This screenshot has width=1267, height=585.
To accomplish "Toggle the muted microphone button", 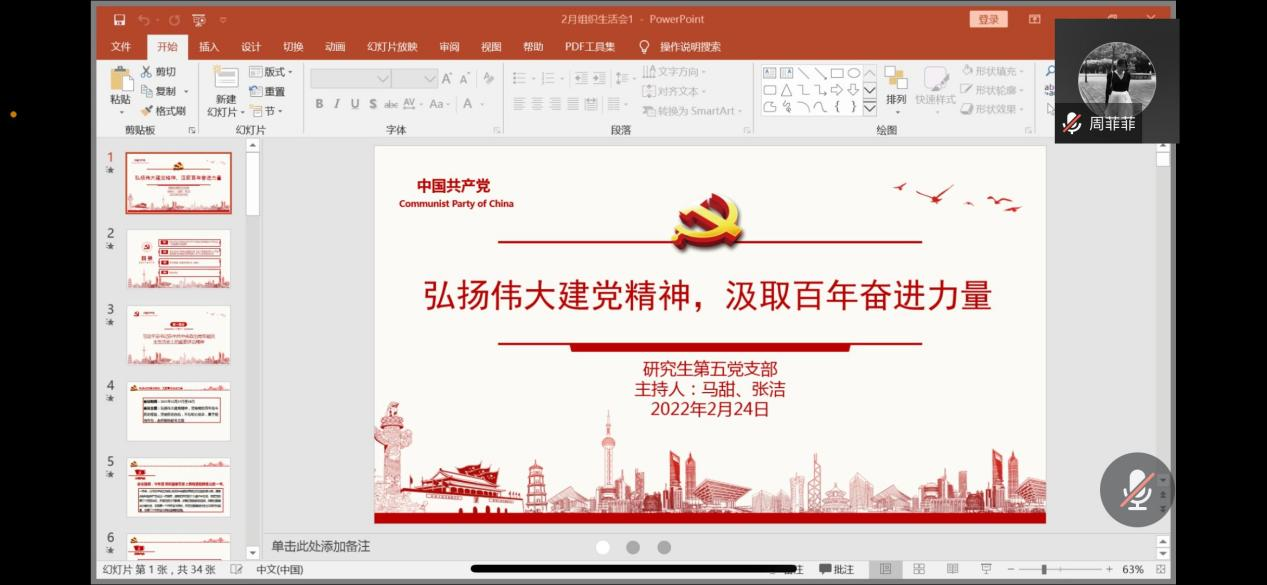I will (1136, 490).
